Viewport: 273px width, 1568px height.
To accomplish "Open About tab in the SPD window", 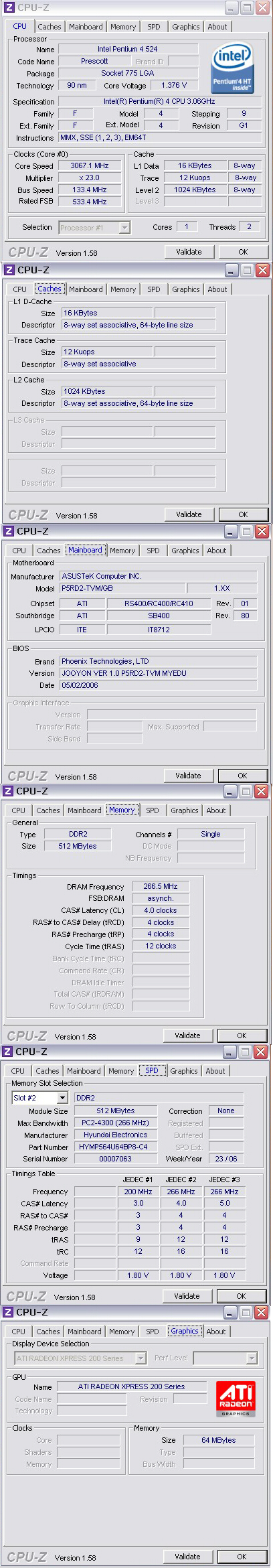I will pos(215,1071).
